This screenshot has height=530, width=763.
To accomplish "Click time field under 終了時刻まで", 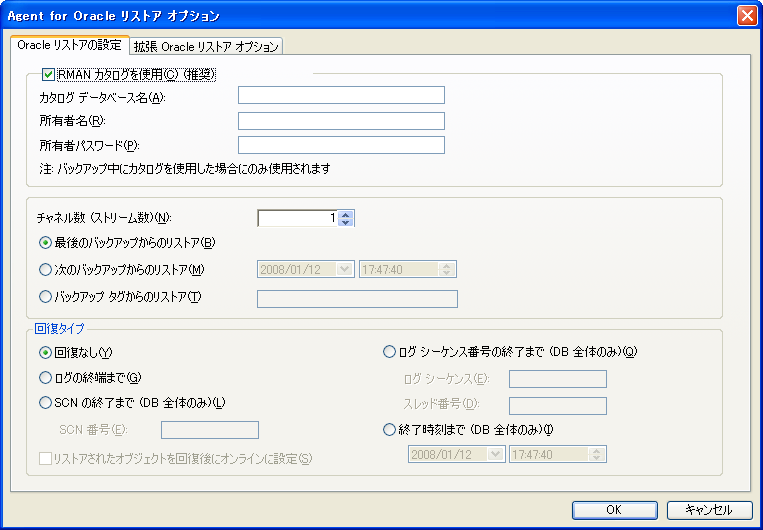I will tap(558, 455).
